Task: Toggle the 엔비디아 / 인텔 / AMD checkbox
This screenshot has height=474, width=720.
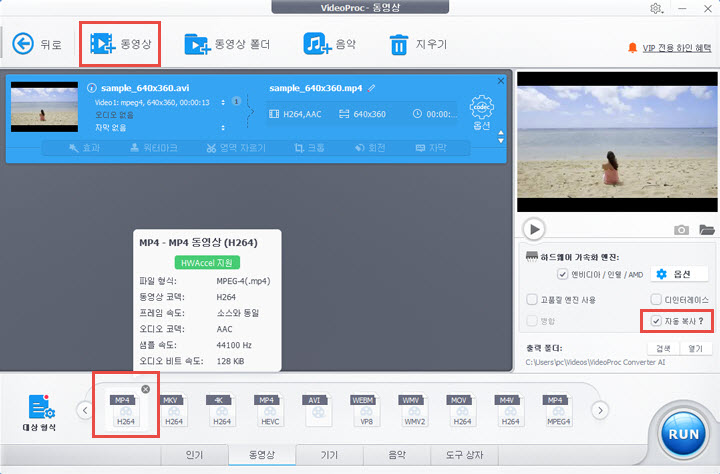Action: [x=562, y=274]
